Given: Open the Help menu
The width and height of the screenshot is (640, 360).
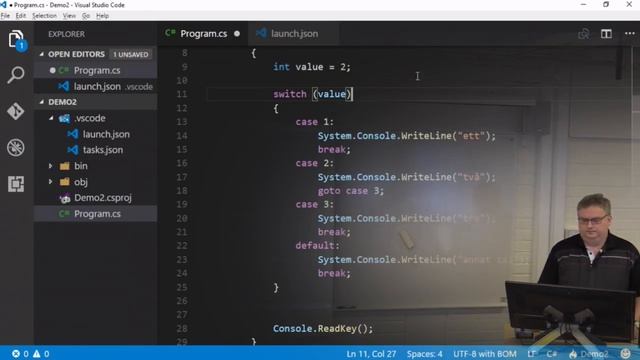Looking at the screenshot, I should [x=102, y=16].
